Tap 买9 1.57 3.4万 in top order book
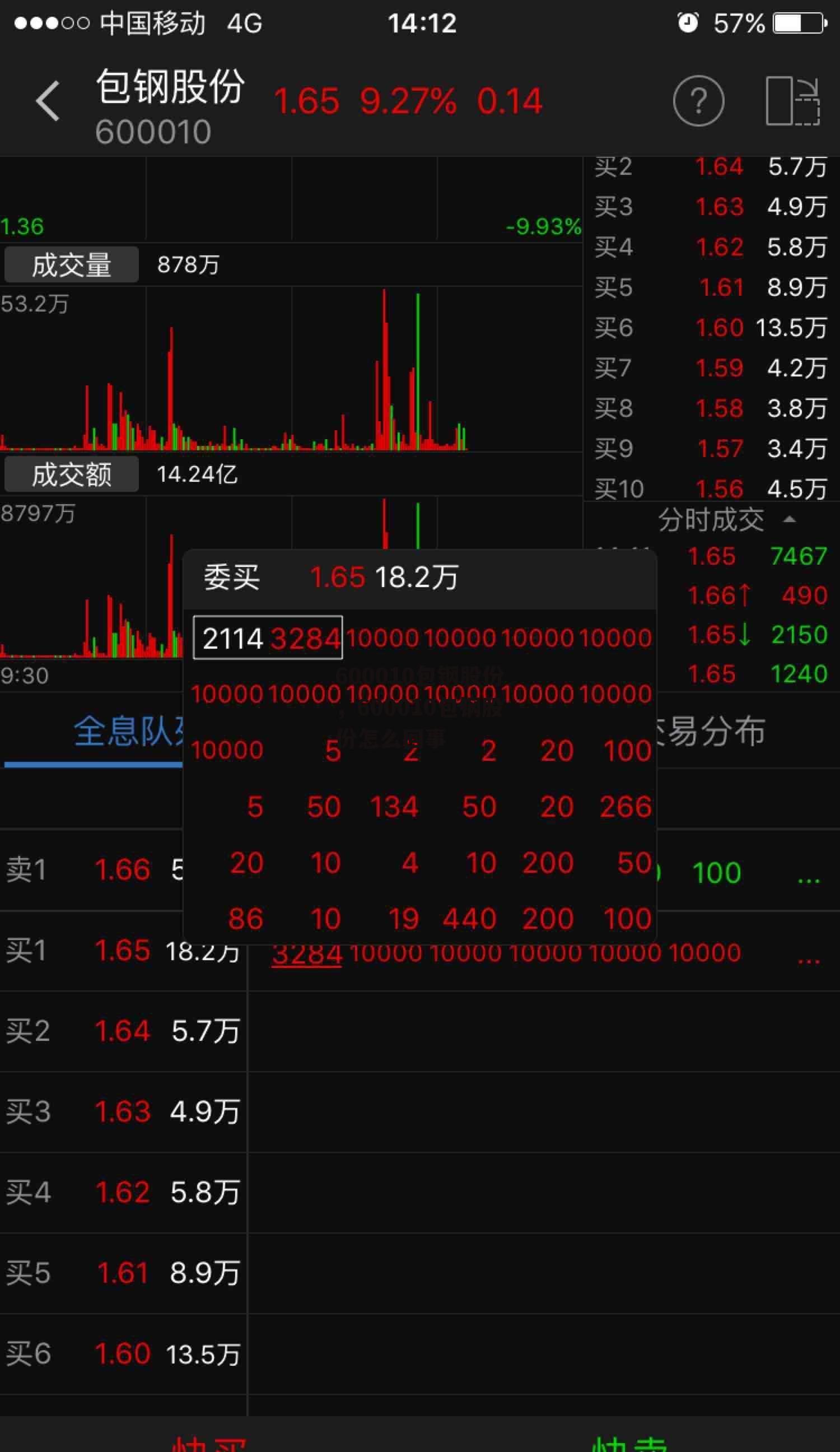 click(x=712, y=448)
